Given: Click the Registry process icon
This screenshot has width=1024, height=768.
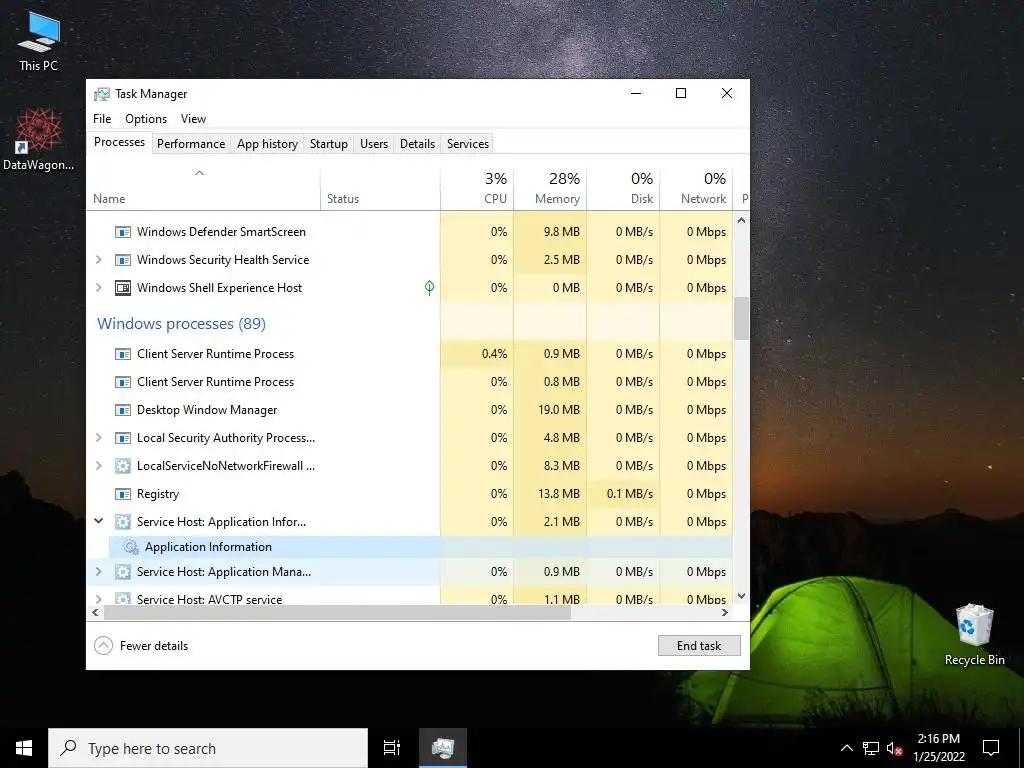Looking at the screenshot, I should [123, 494].
